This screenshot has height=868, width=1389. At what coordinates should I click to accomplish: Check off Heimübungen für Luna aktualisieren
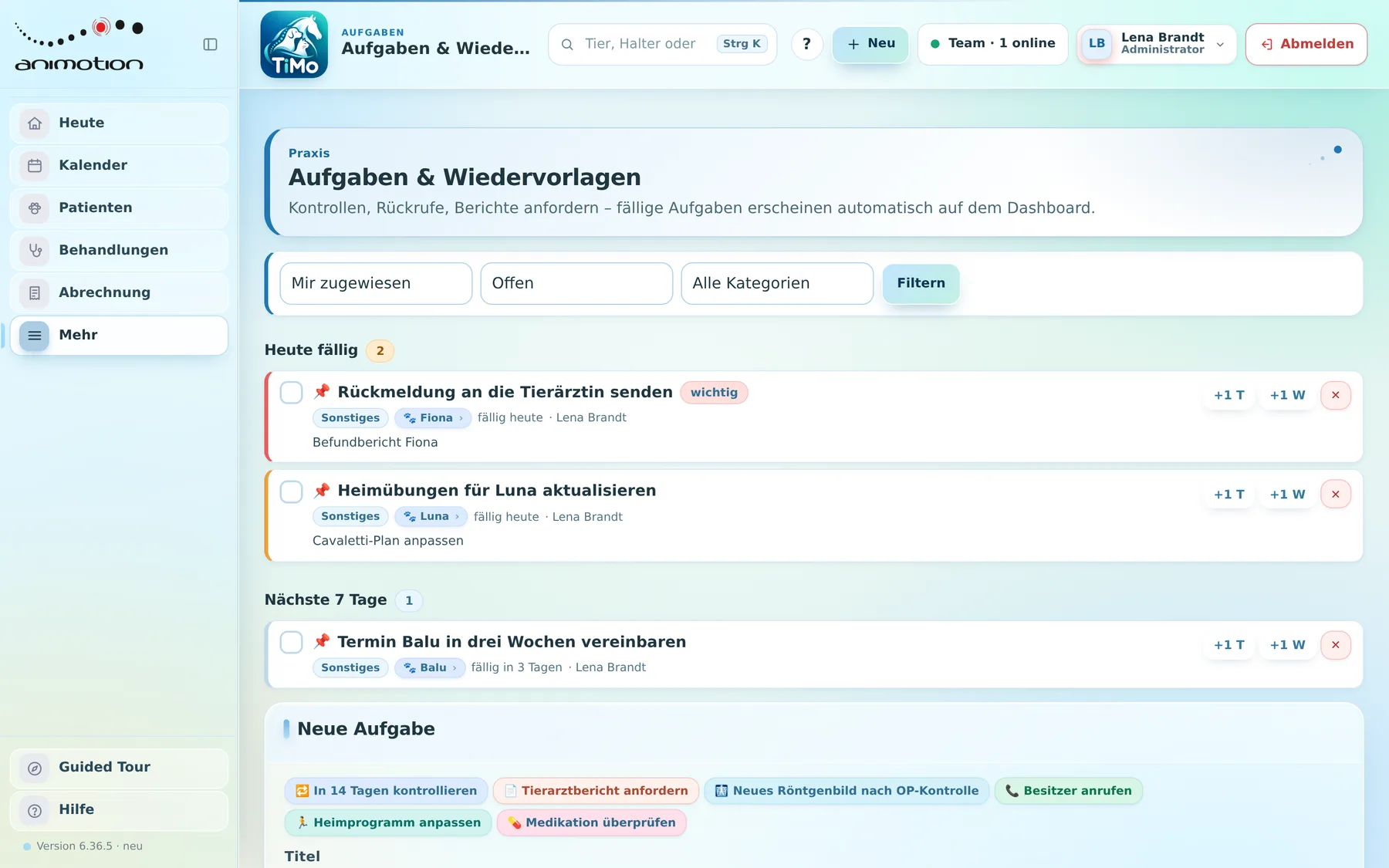291,491
